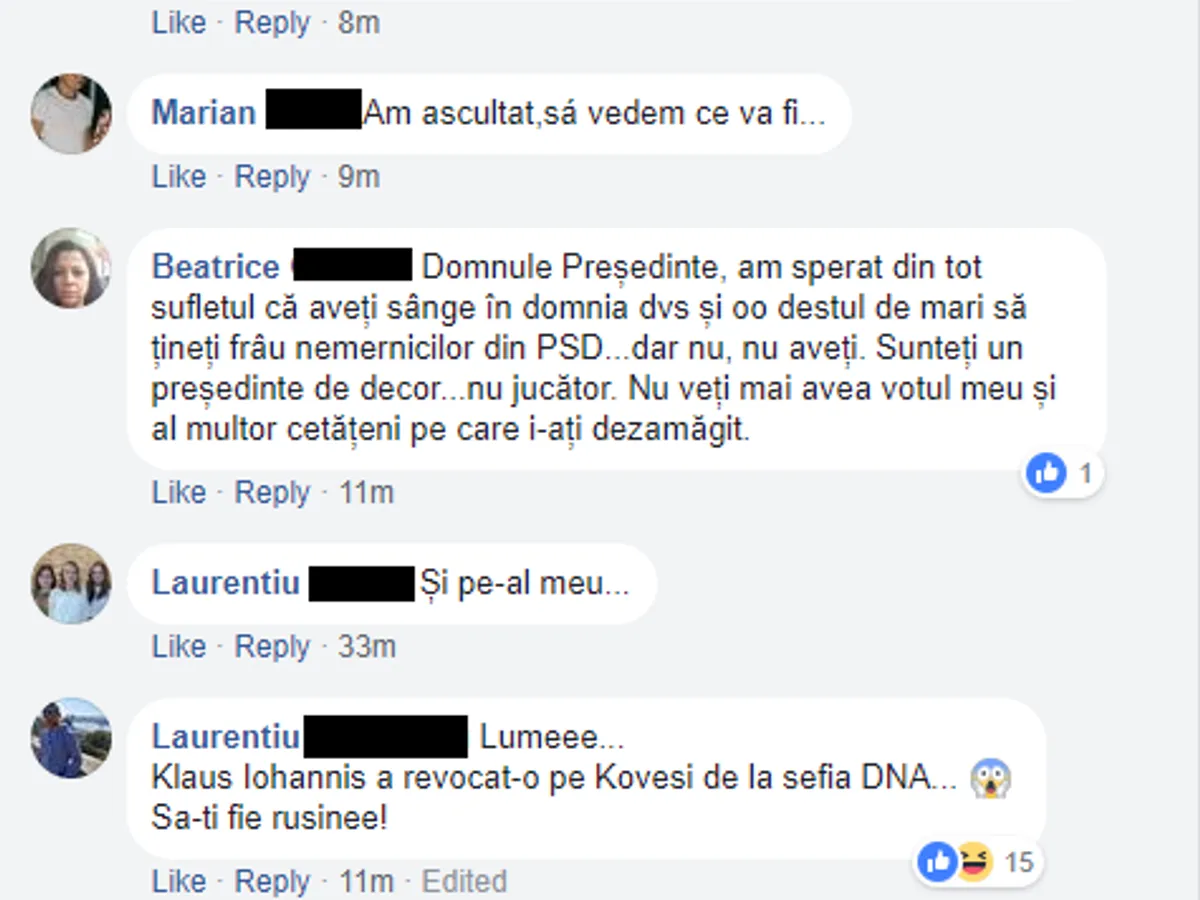Click the like reaction icon on Beatrice's comment

pos(1046,472)
